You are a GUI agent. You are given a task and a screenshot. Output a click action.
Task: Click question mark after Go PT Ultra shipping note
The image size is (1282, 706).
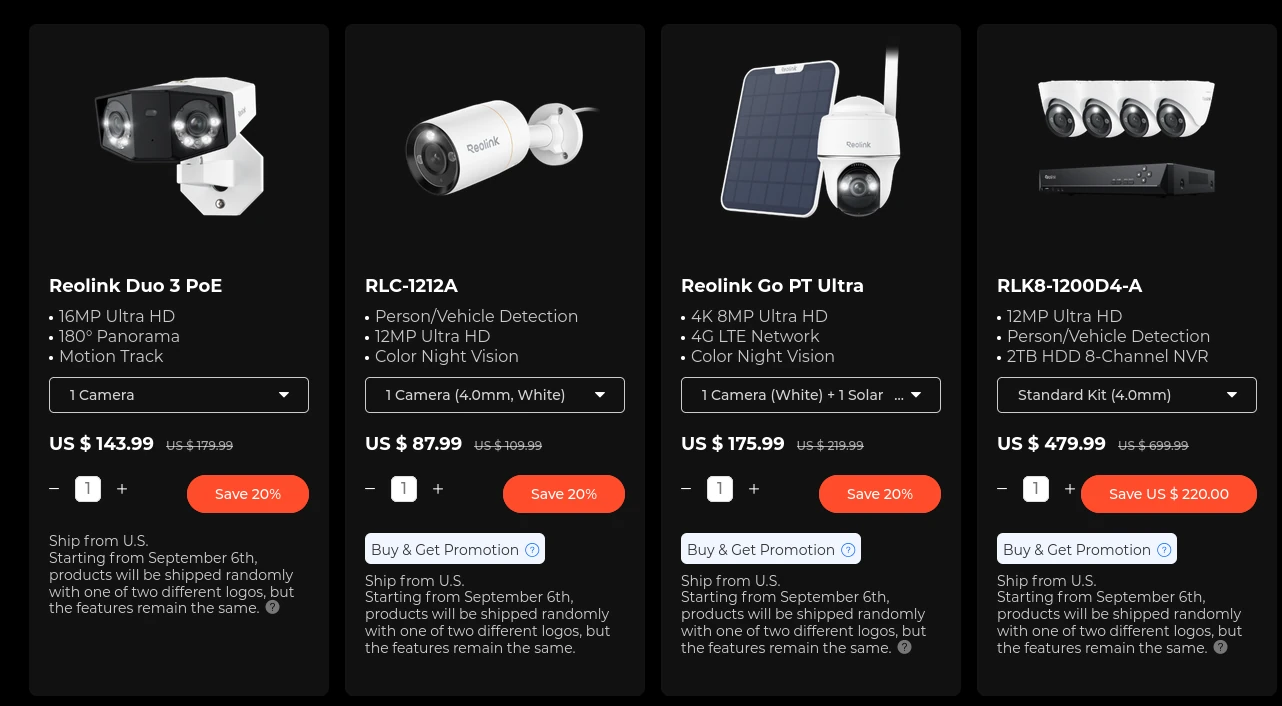point(904,647)
